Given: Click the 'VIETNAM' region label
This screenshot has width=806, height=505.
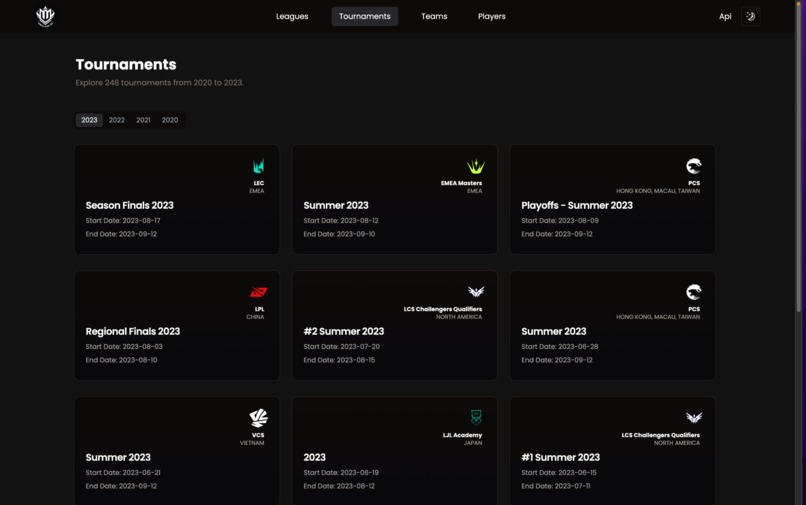Looking at the screenshot, I should (252, 443).
